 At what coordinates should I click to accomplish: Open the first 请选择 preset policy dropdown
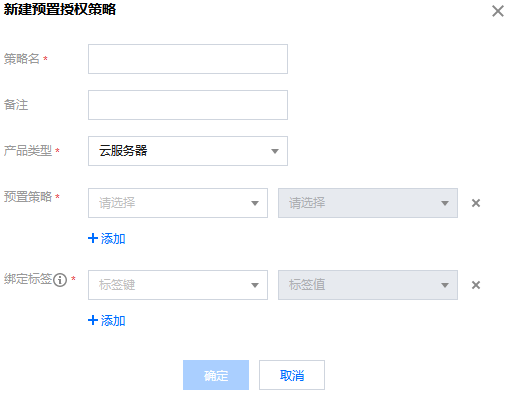178,203
